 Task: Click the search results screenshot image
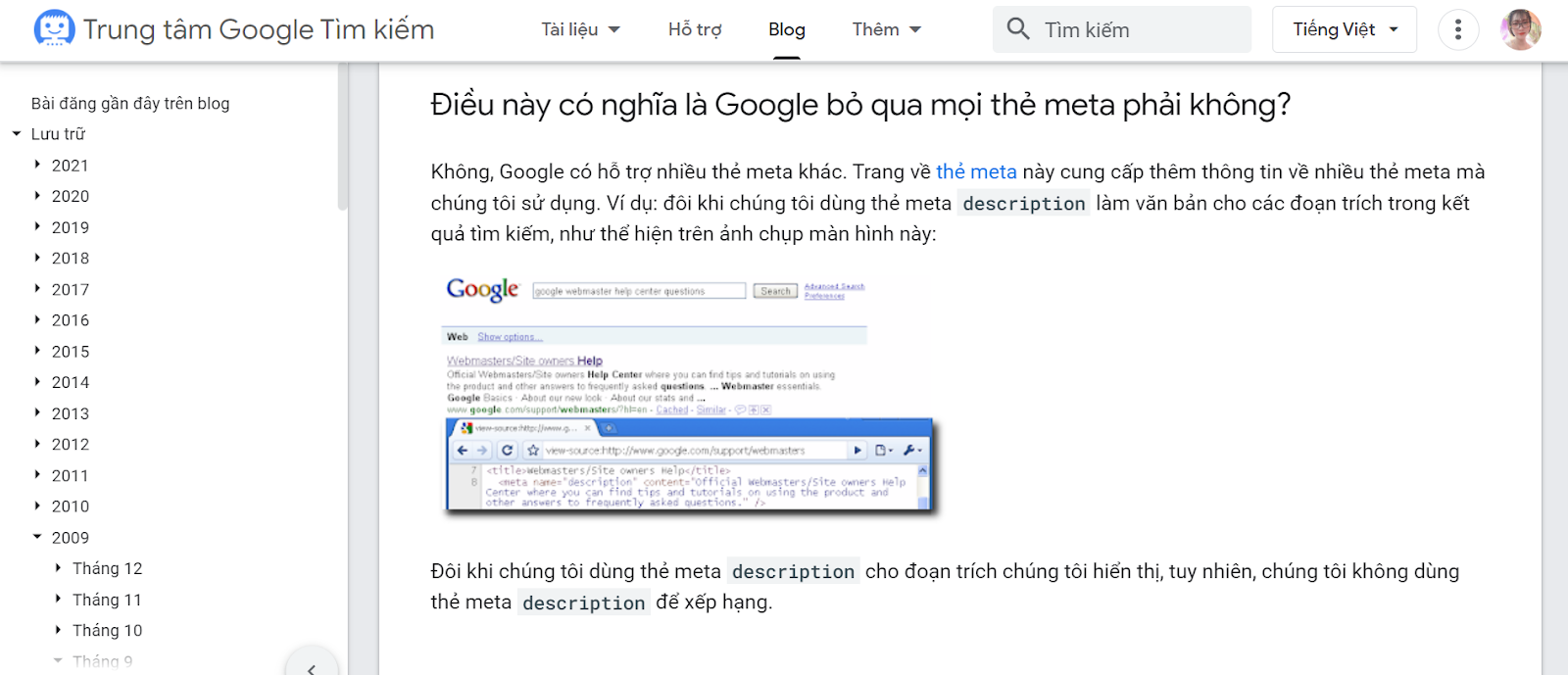pos(689,395)
